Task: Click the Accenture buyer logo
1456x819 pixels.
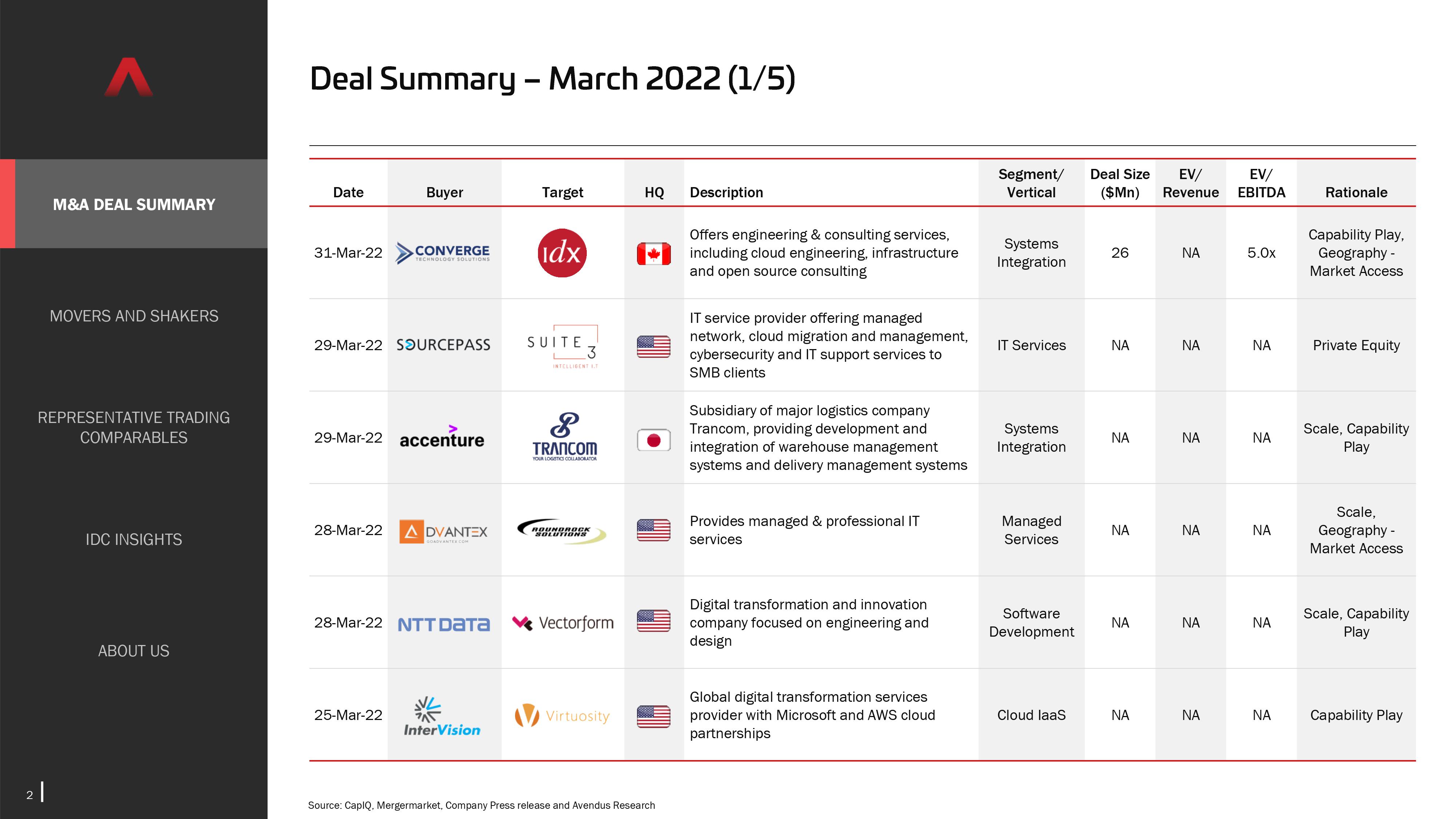Action: coord(442,437)
